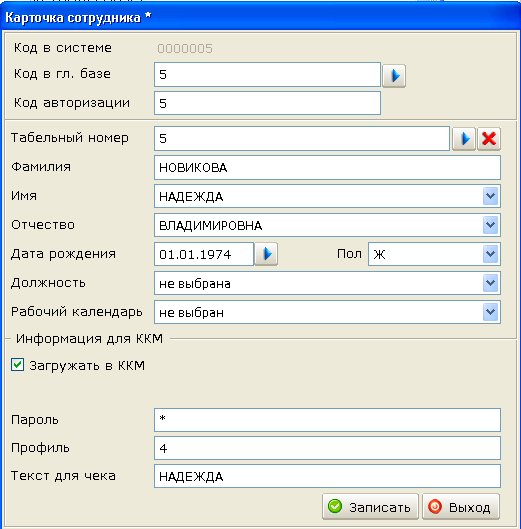Screen dimensions: 521x529
Task: Open the Должность dropdown
Action: click(490, 283)
